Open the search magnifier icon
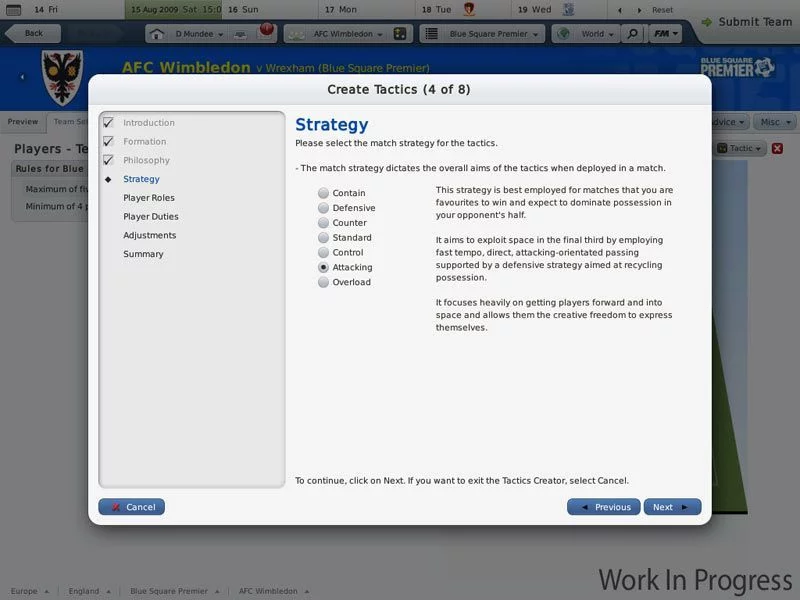The width and height of the screenshot is (800, 600). [x=632, y=34]
